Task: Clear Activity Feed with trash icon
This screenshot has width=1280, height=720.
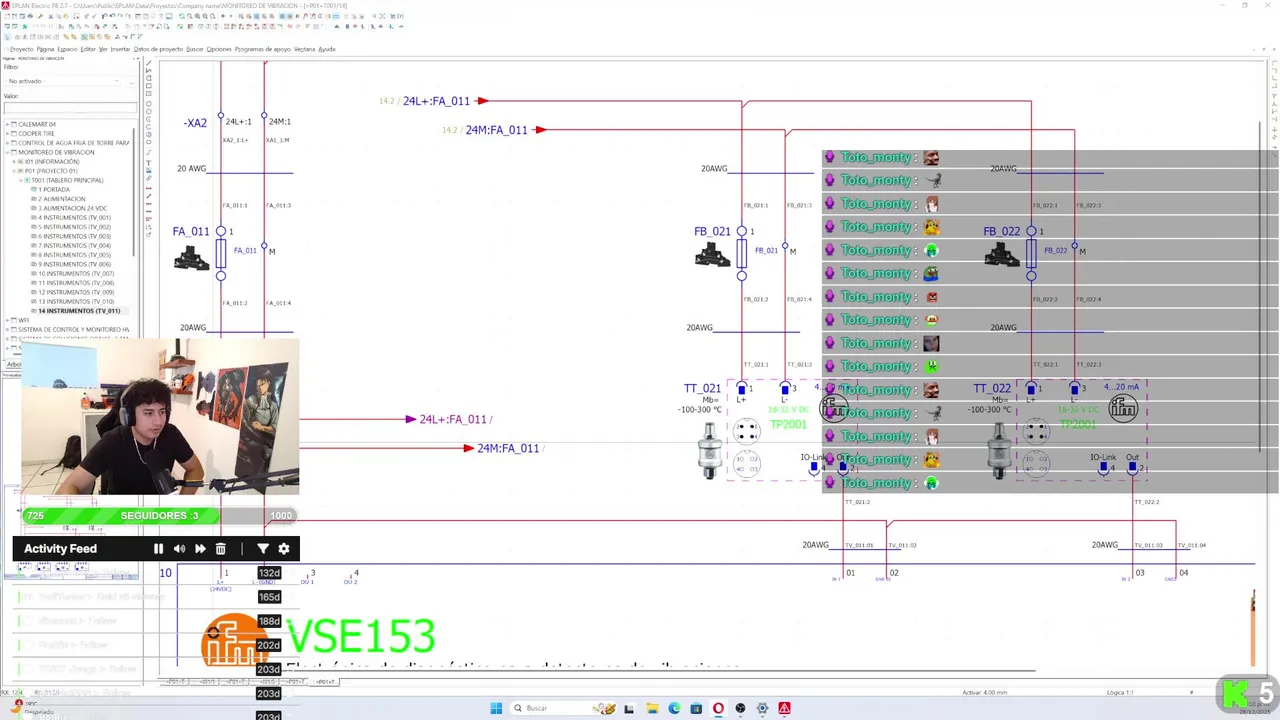Action: point(221,548)
